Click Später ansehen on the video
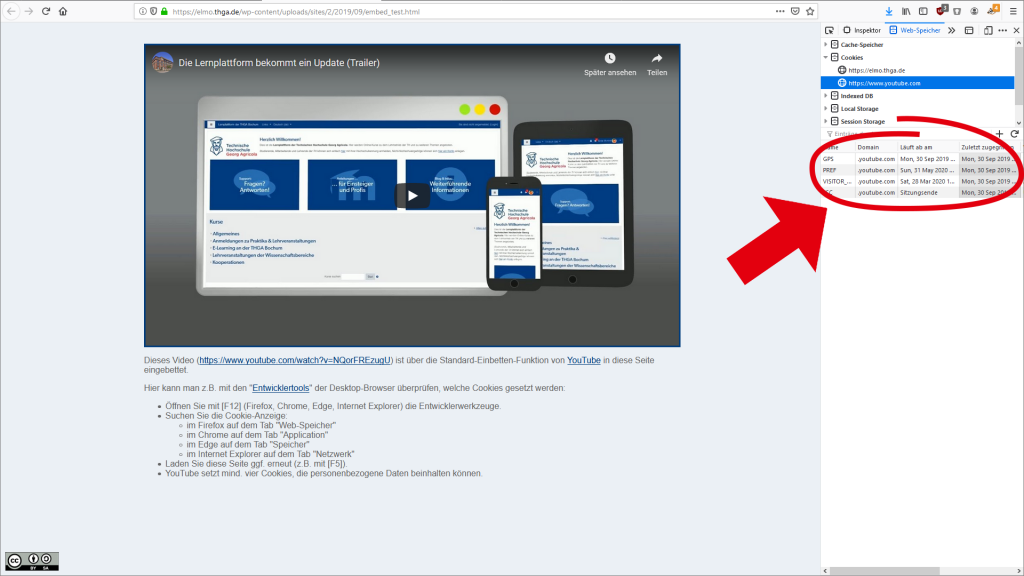1024x576 pixels. pyautogui.click(x=610, y=65)
